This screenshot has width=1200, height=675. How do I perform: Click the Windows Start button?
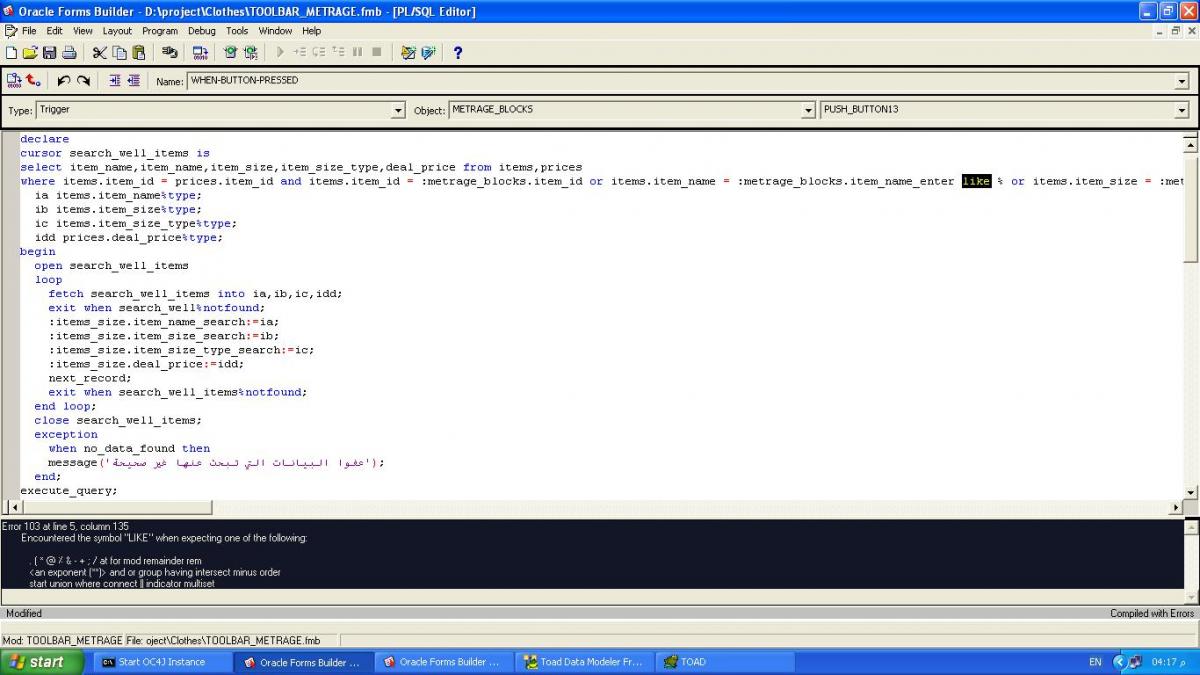(x=42, y=662)
